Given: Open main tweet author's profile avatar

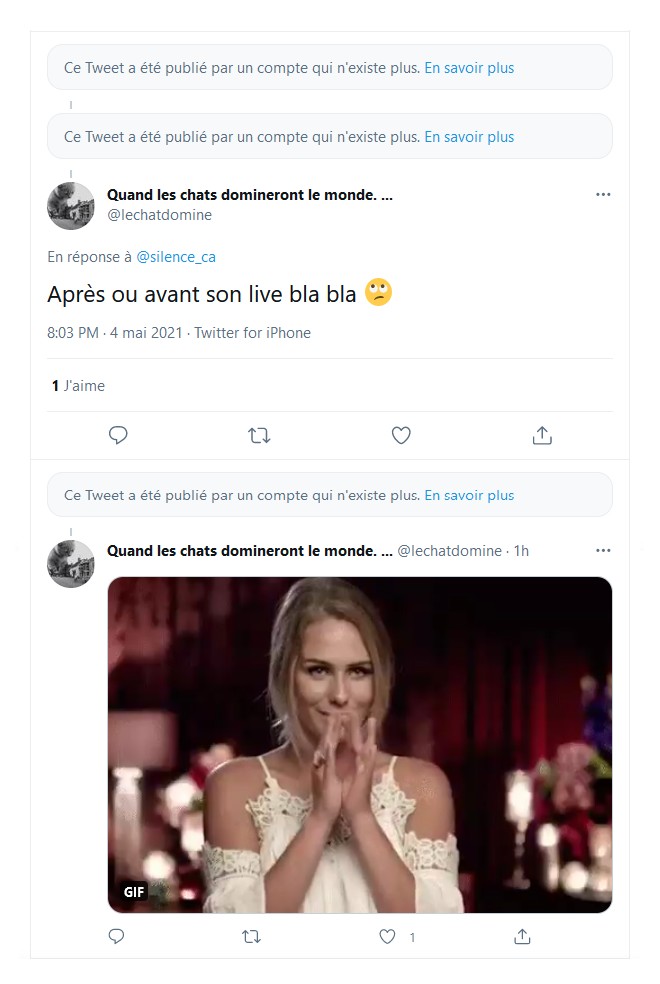Looking at the screenshot, I should tap(71, 206).
